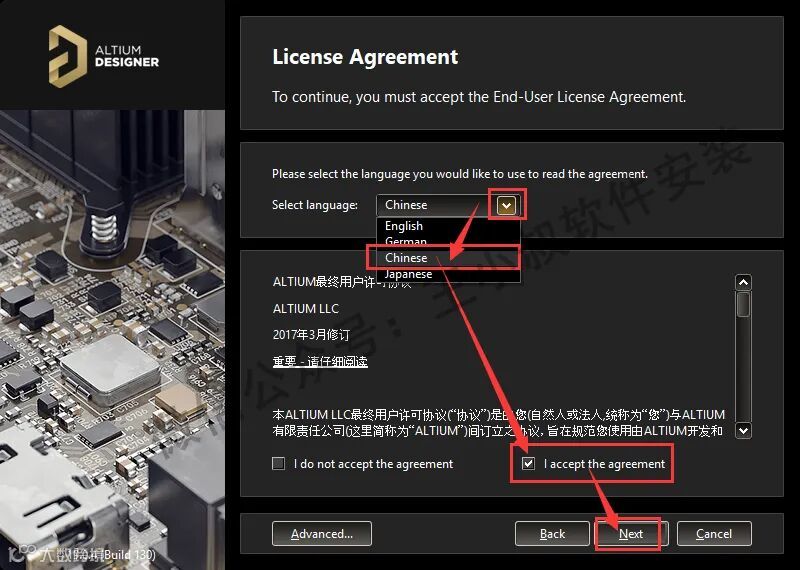This screenshot has height=570, width=800.
Task: Click the agreement scrollbar thumb
Action: pos(743,304)
